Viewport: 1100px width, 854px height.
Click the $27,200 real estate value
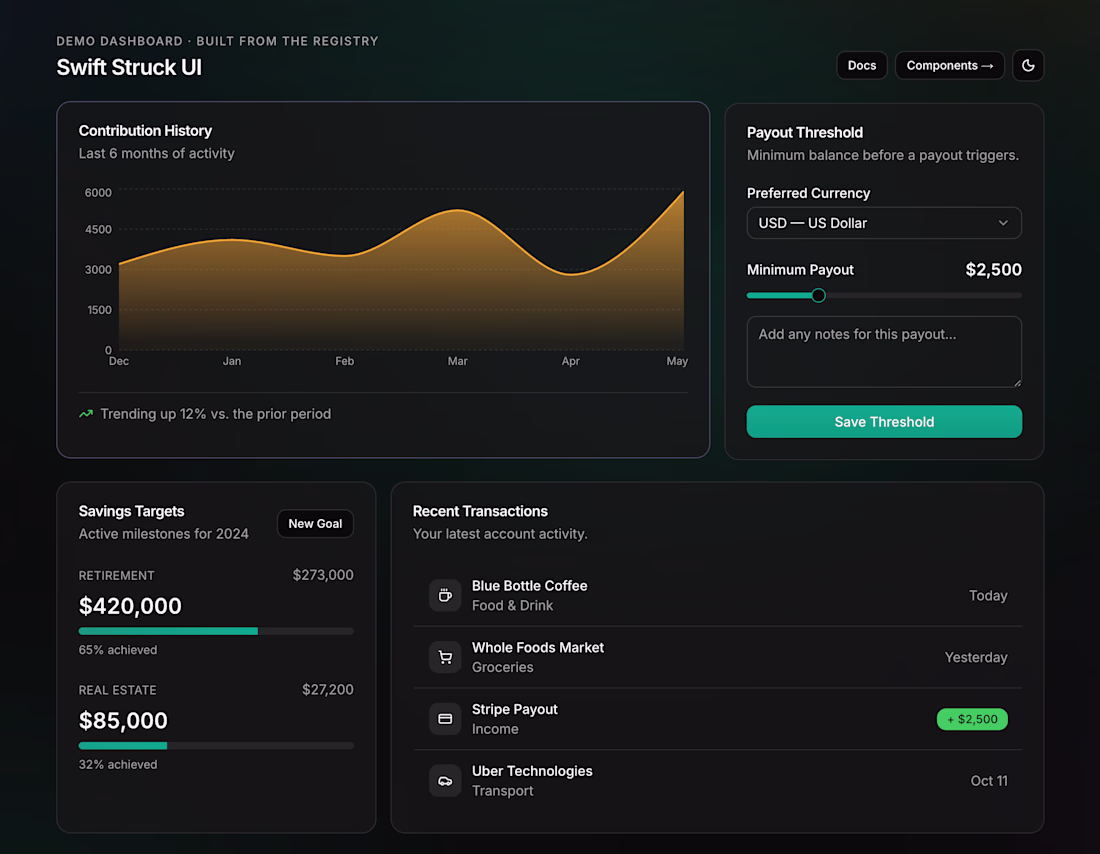click(328, 690)
